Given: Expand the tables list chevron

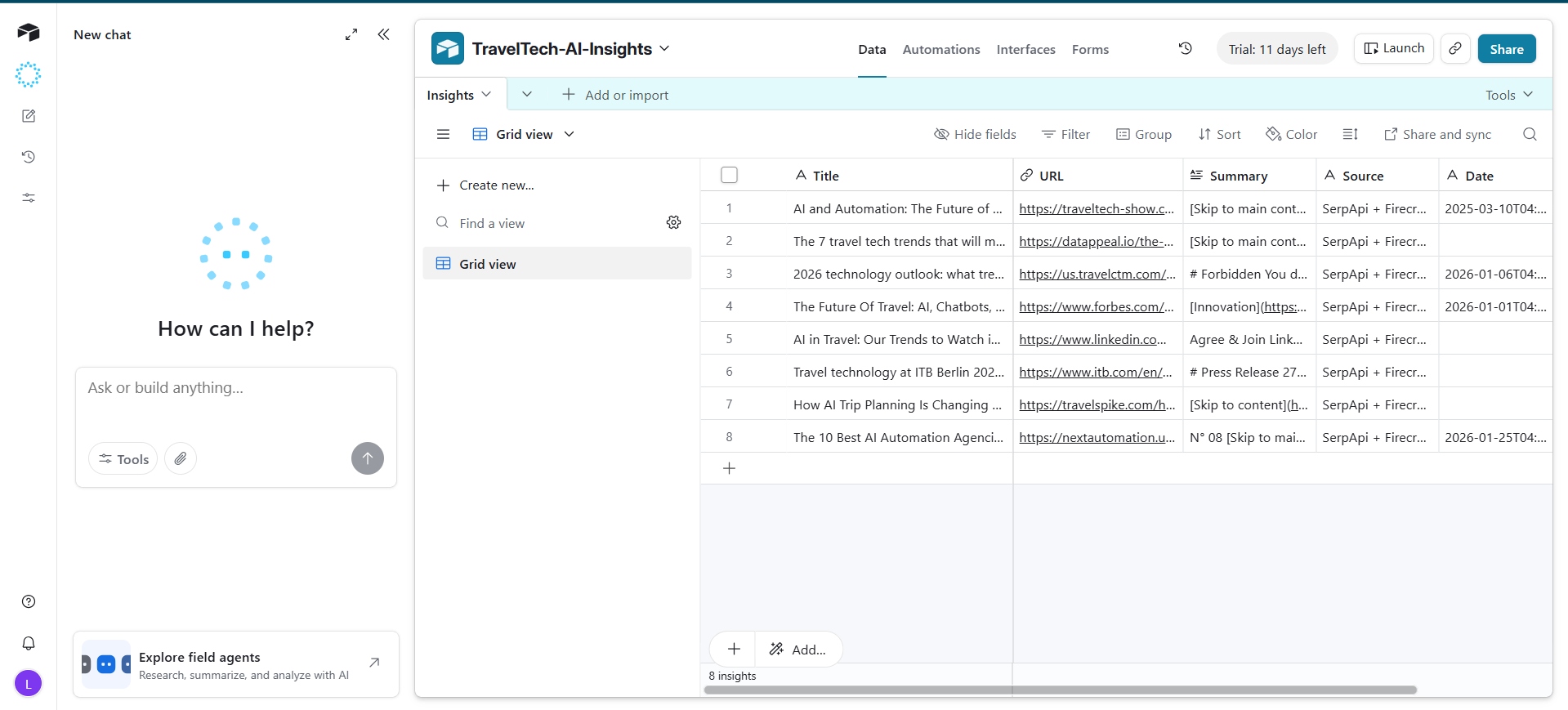Looking at the screenshot, I should click(x=527, y=95).
